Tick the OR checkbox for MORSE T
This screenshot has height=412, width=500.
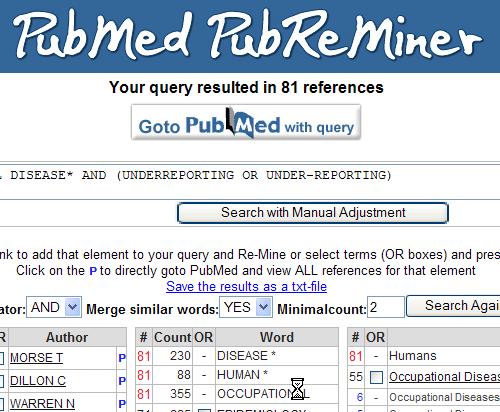tap(1, 358)
